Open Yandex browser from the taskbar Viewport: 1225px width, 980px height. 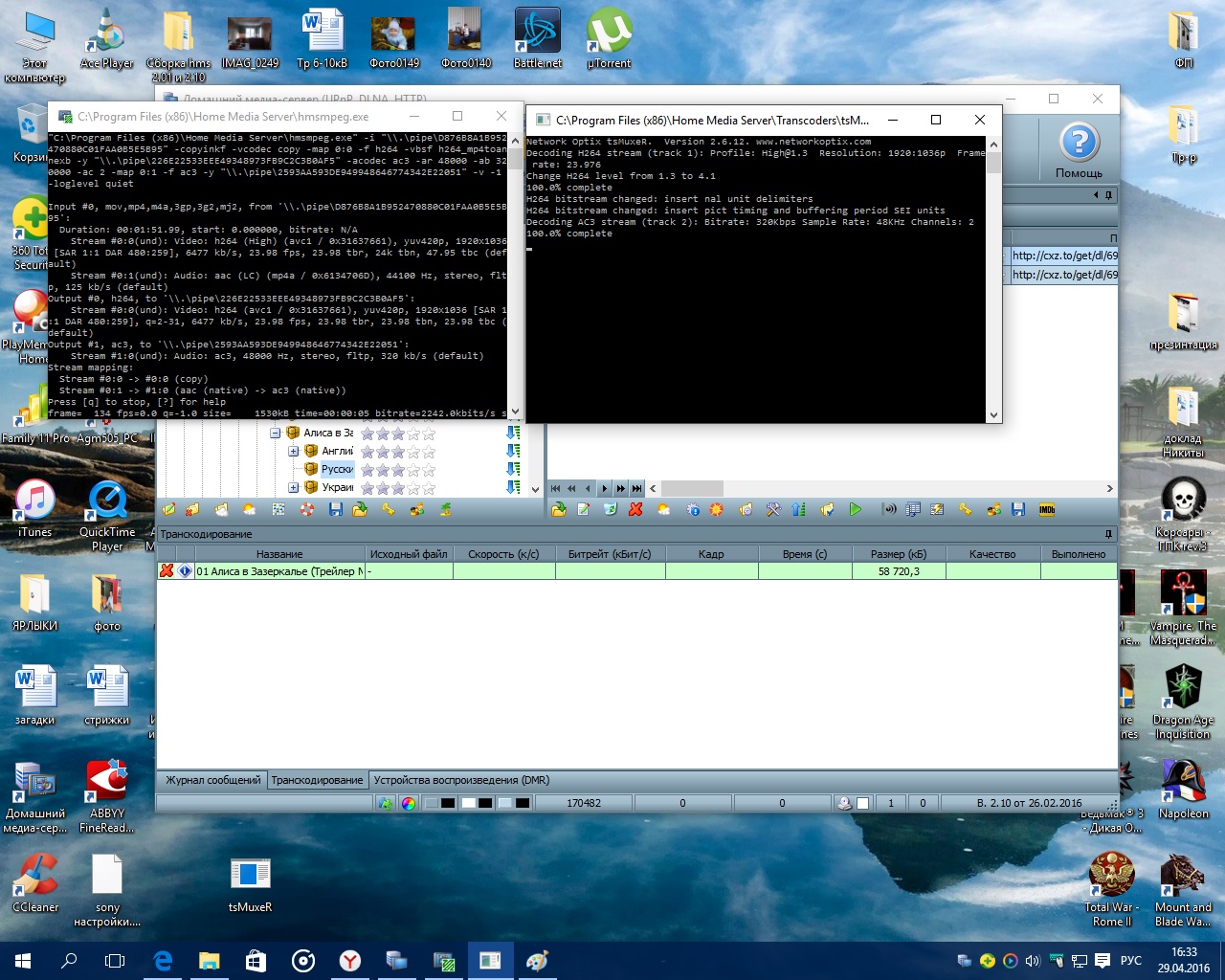point(350,961)
